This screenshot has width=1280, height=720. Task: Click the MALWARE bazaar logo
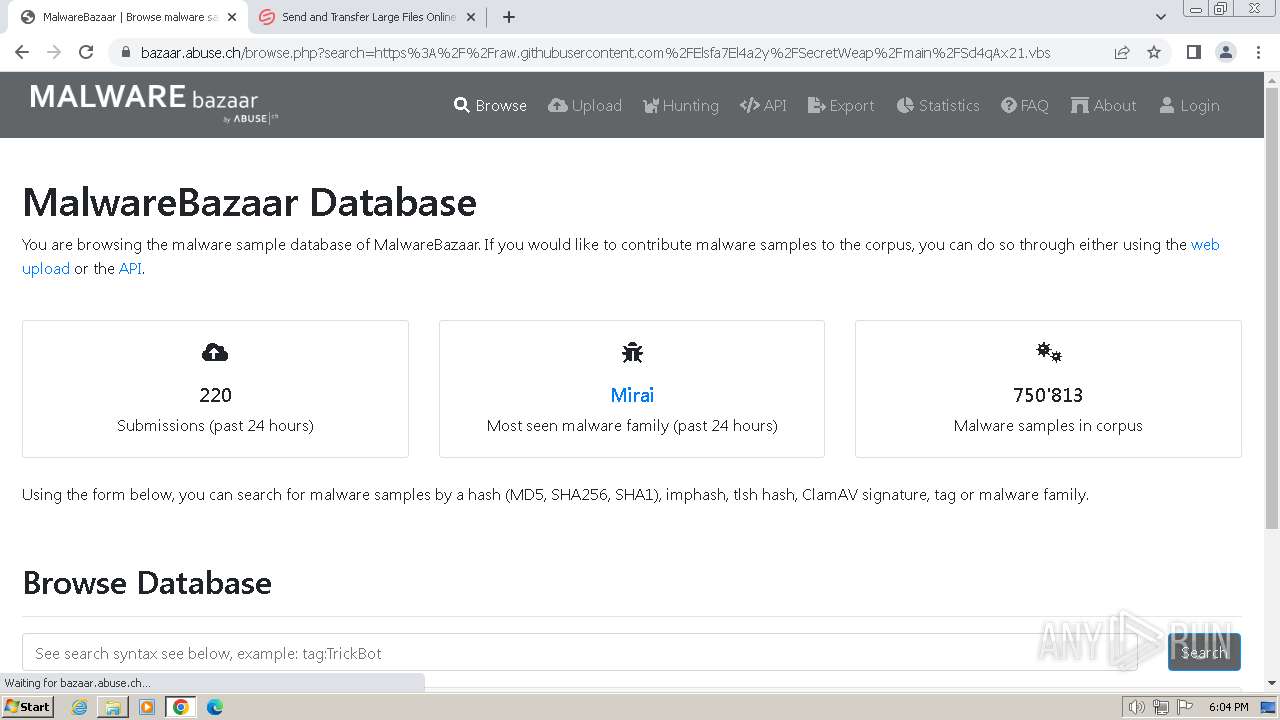(154, 103)
